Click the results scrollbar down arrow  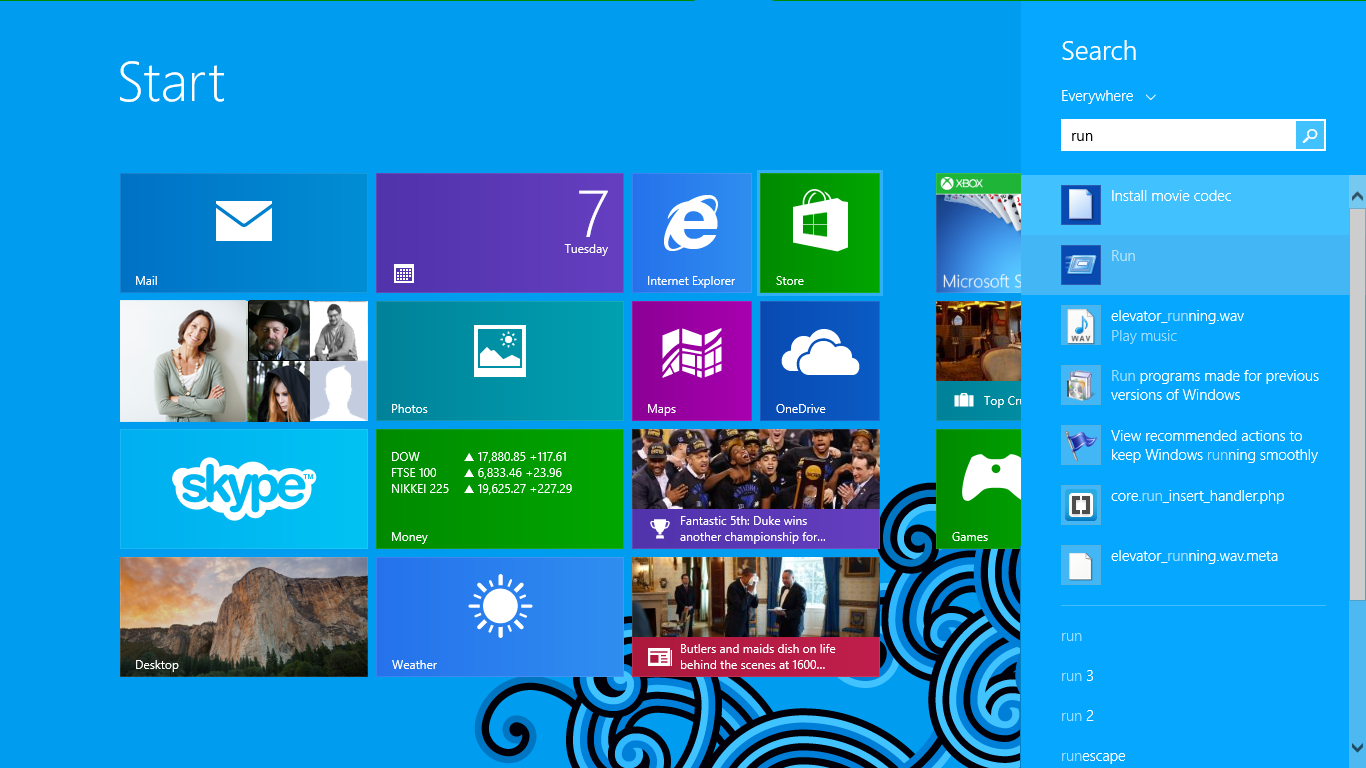tap(1357, 748)
